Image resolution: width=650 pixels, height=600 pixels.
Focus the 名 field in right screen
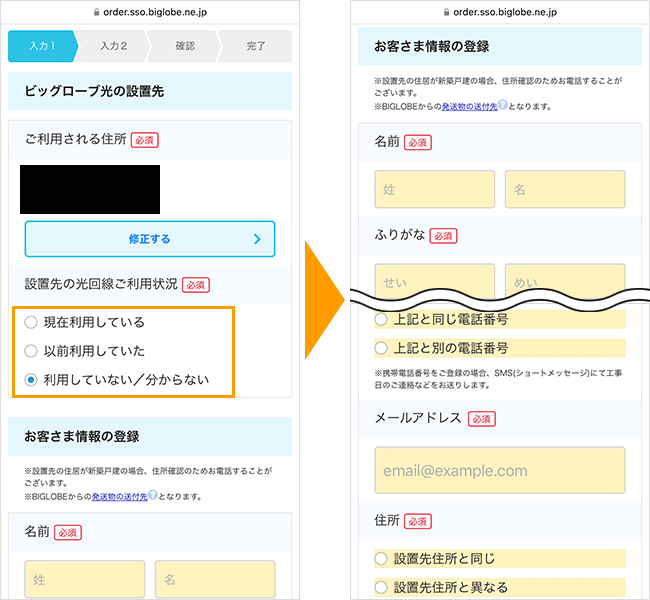coord(565,189)
